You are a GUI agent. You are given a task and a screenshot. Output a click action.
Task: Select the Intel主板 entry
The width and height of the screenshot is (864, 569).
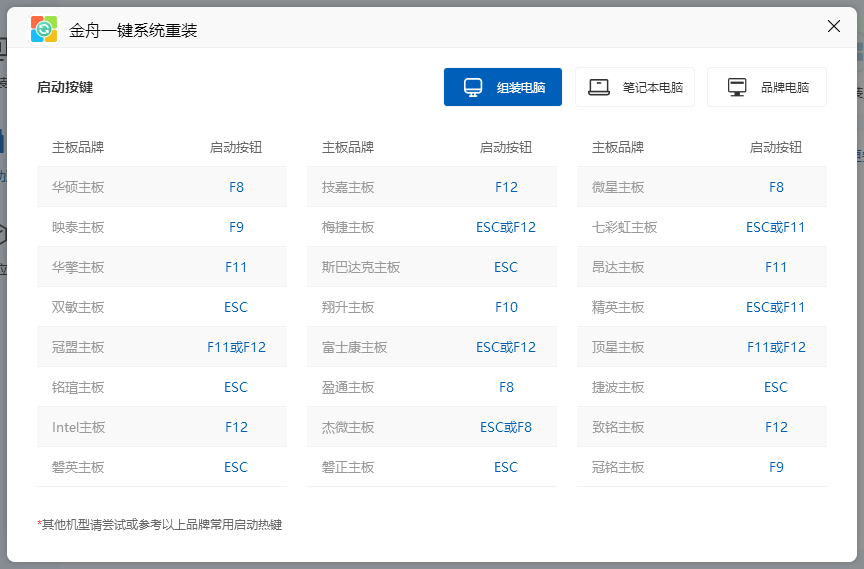[78, 427]
